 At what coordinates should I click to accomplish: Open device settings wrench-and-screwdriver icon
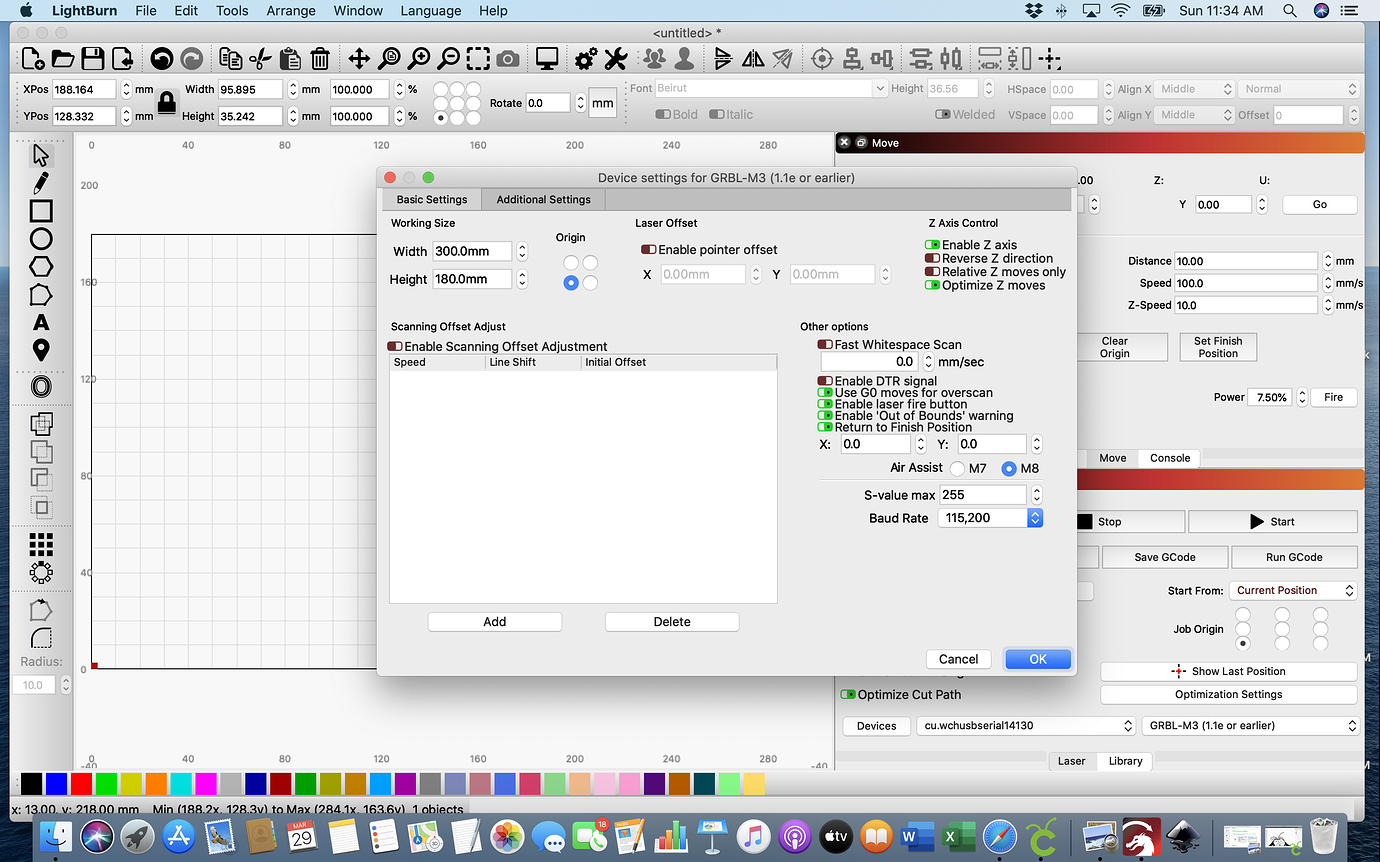(x=615, y=59)
